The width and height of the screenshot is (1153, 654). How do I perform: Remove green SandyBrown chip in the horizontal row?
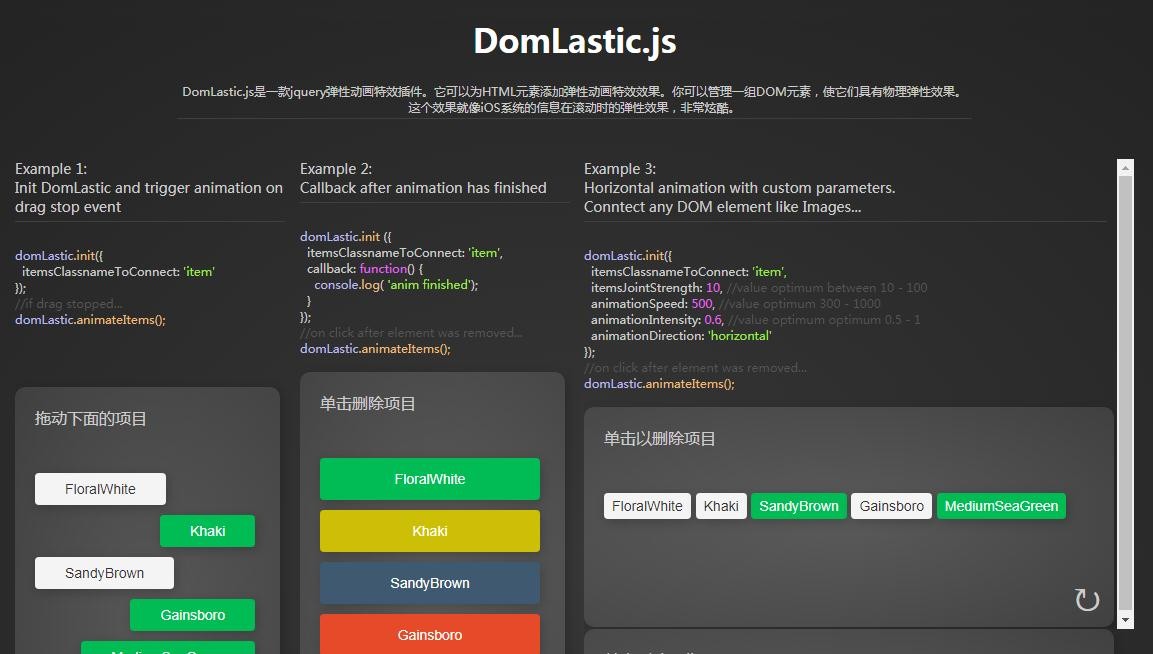coord(799,506)
